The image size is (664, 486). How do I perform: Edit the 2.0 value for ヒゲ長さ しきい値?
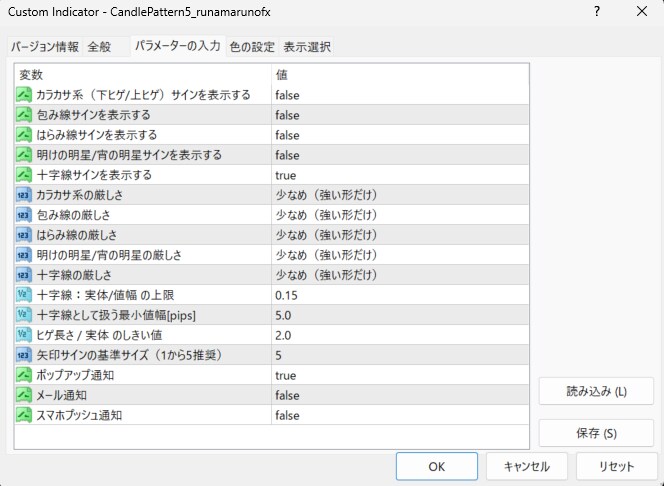click(x=400, y=335)
